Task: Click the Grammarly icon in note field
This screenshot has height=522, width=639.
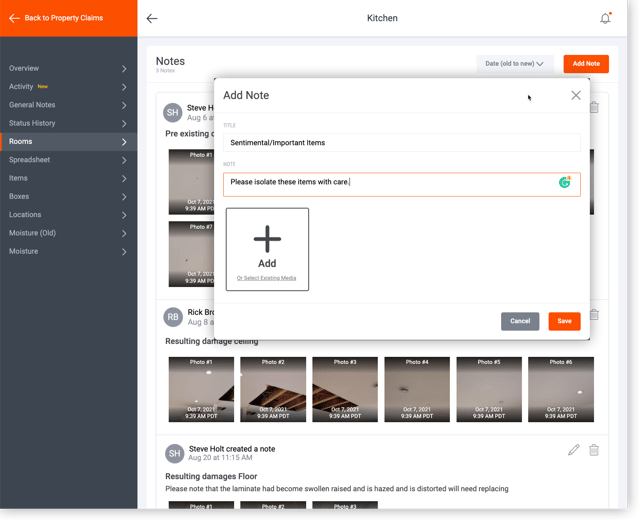Action: tap(564, 182)
